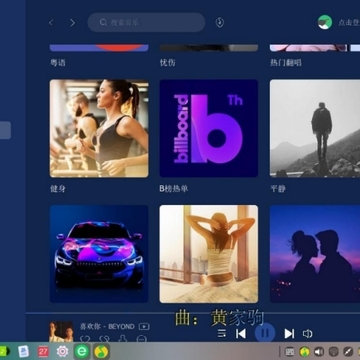360x360 pixels.
Task: Open the system settings gear in dock
Action: point(62,351)
